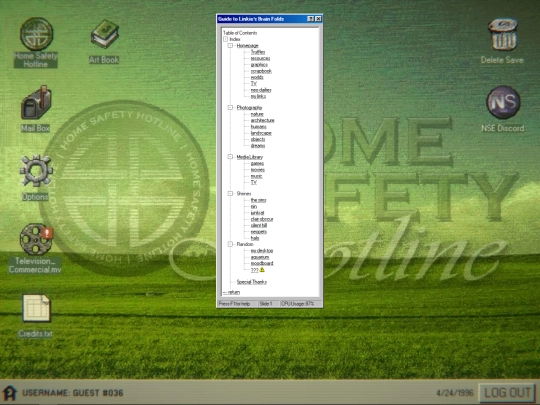Open the Mail Box icon

coord(36,103)
